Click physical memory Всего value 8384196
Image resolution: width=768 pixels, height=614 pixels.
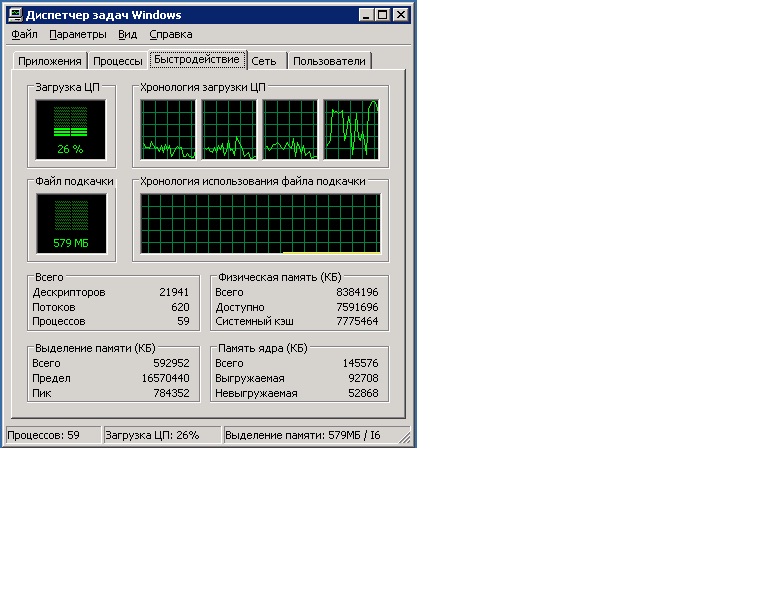point(357,292)
